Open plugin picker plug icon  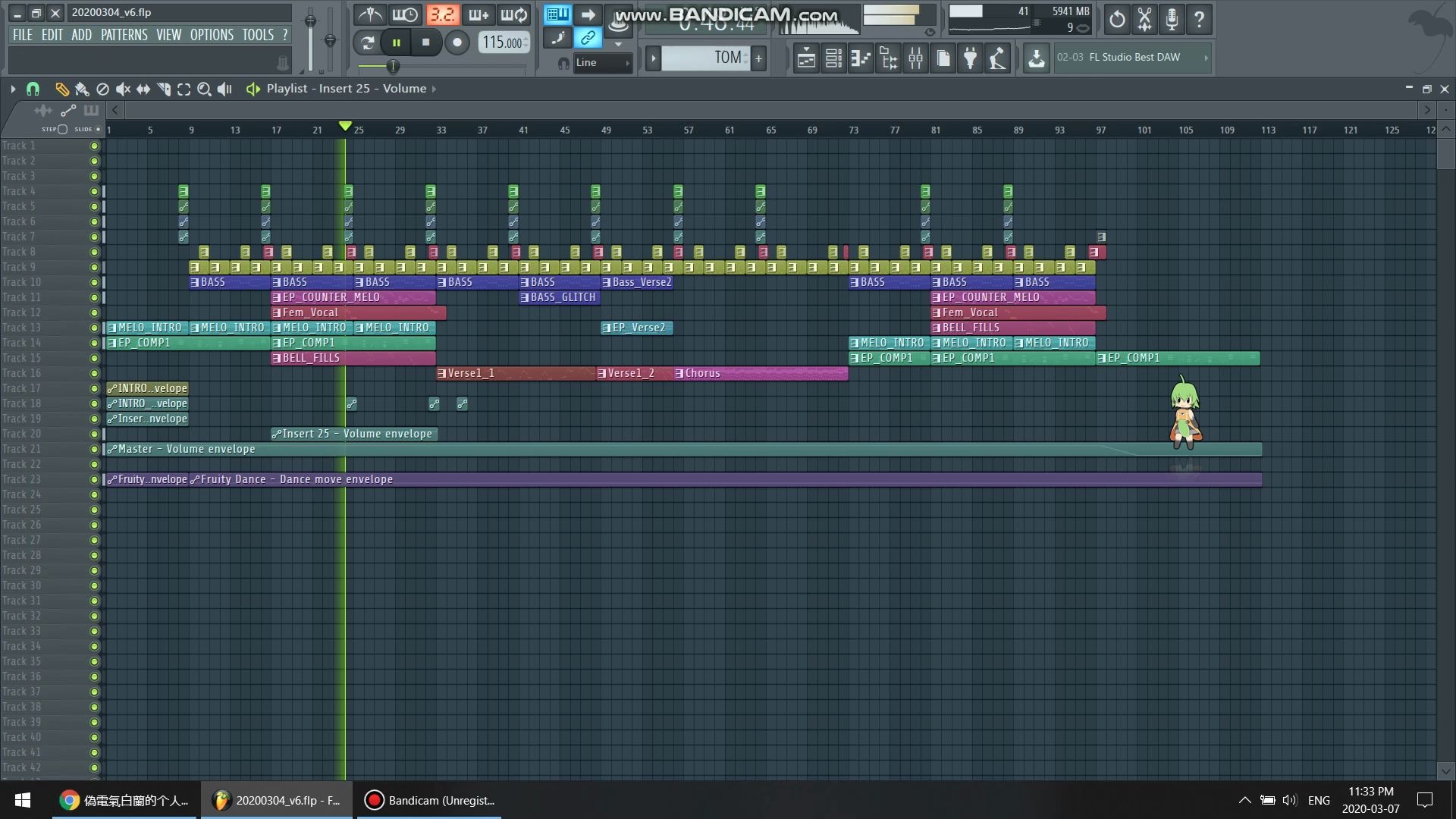click(970, 58)
